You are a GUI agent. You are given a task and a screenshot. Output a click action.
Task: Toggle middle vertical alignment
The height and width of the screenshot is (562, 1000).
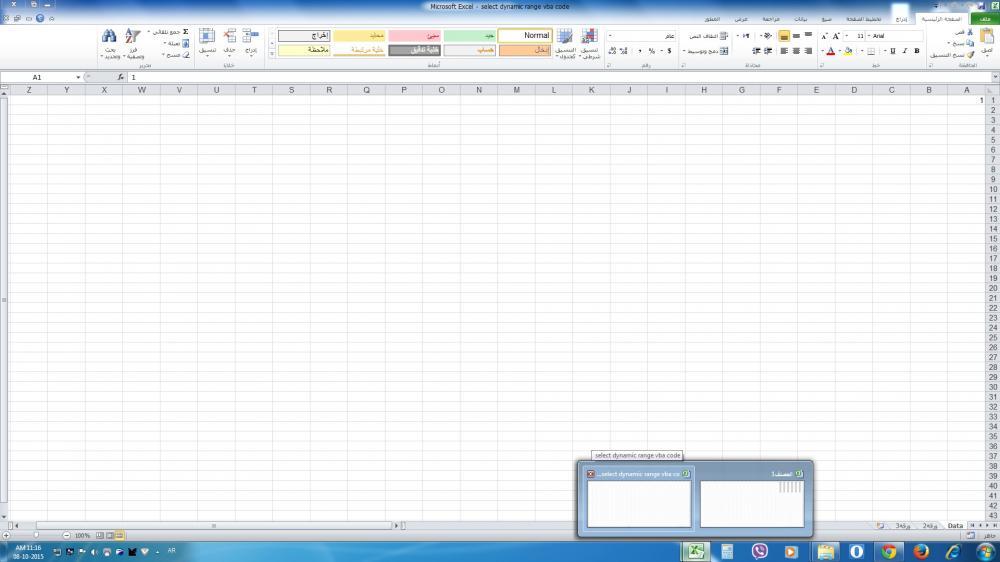796,36
